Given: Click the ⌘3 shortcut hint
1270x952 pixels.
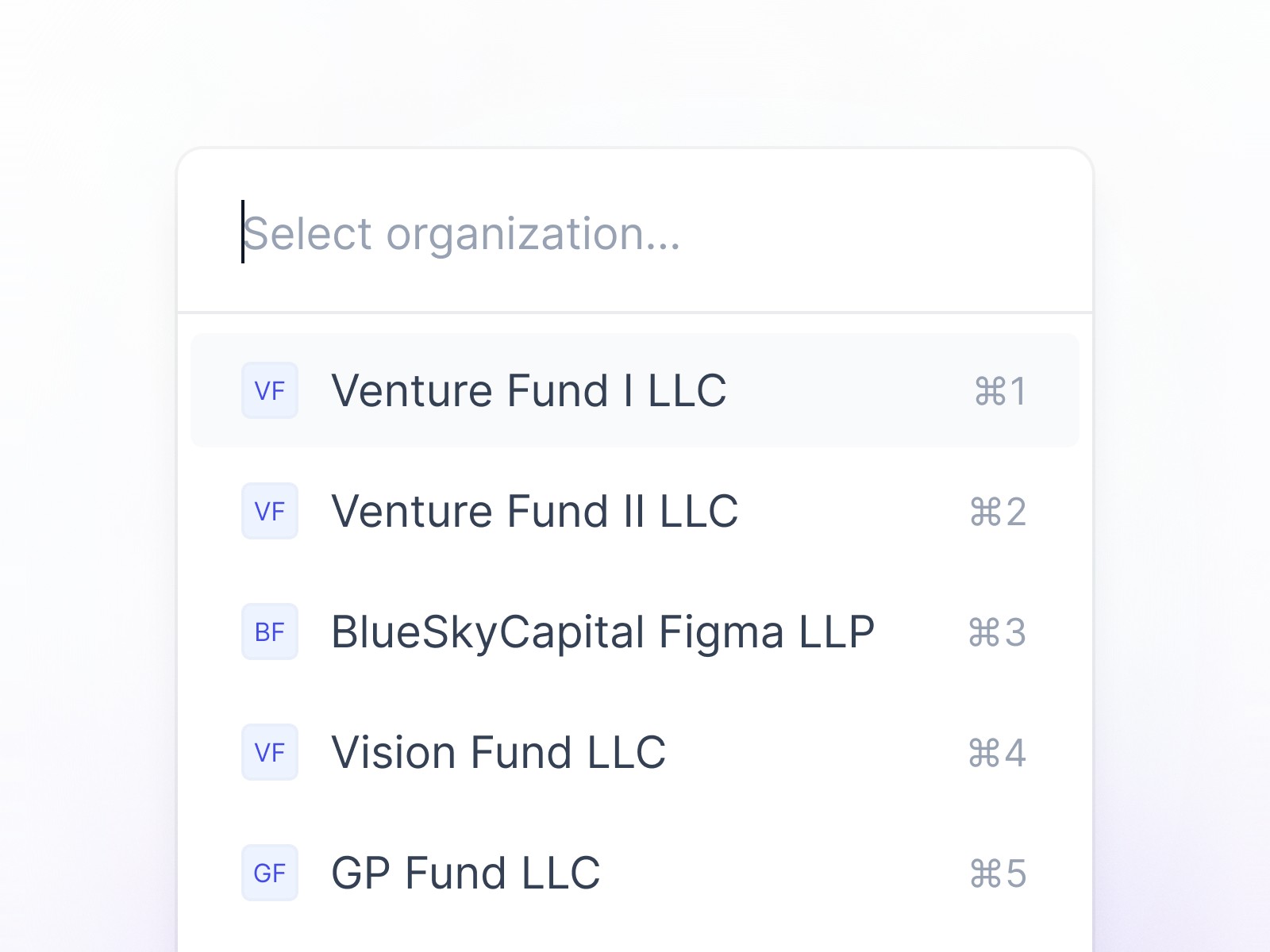Looking at the screenshot, I should (x=997, y=632).
